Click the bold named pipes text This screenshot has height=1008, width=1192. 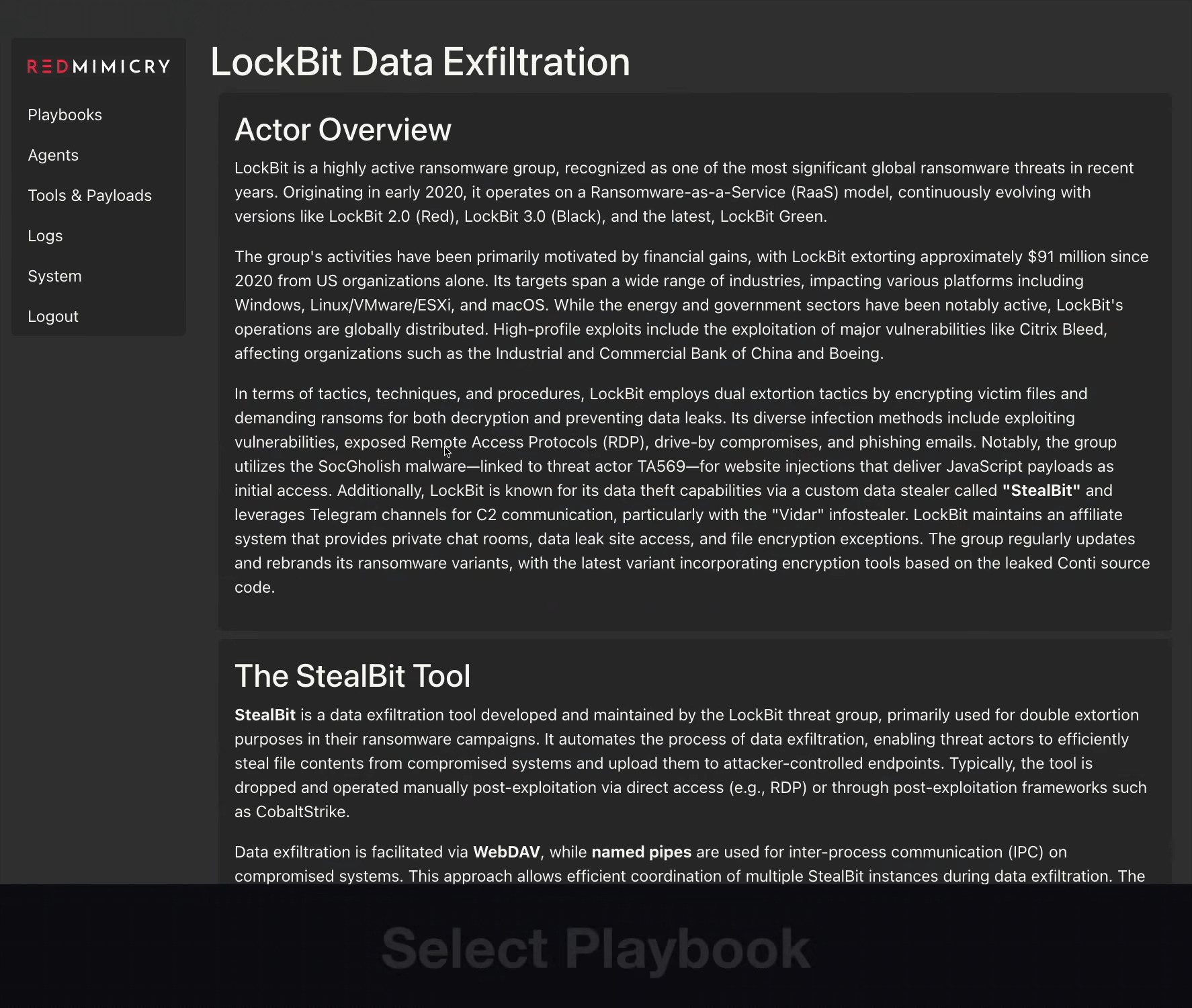pyautogui.click(x=641, y=852)
